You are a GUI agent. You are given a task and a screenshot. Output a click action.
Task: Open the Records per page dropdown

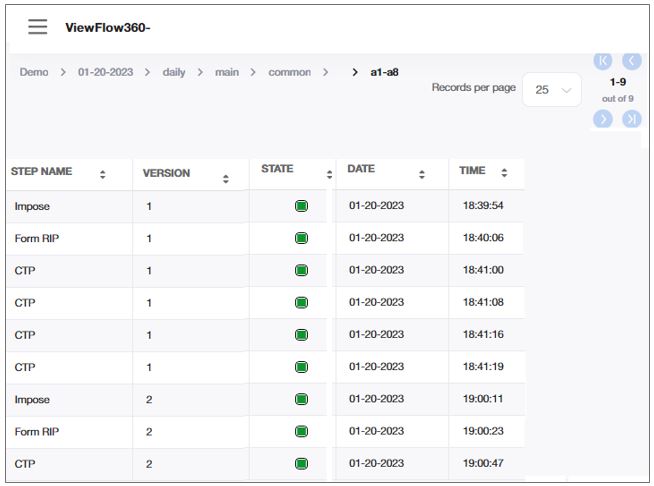click(x=553, y=89)
